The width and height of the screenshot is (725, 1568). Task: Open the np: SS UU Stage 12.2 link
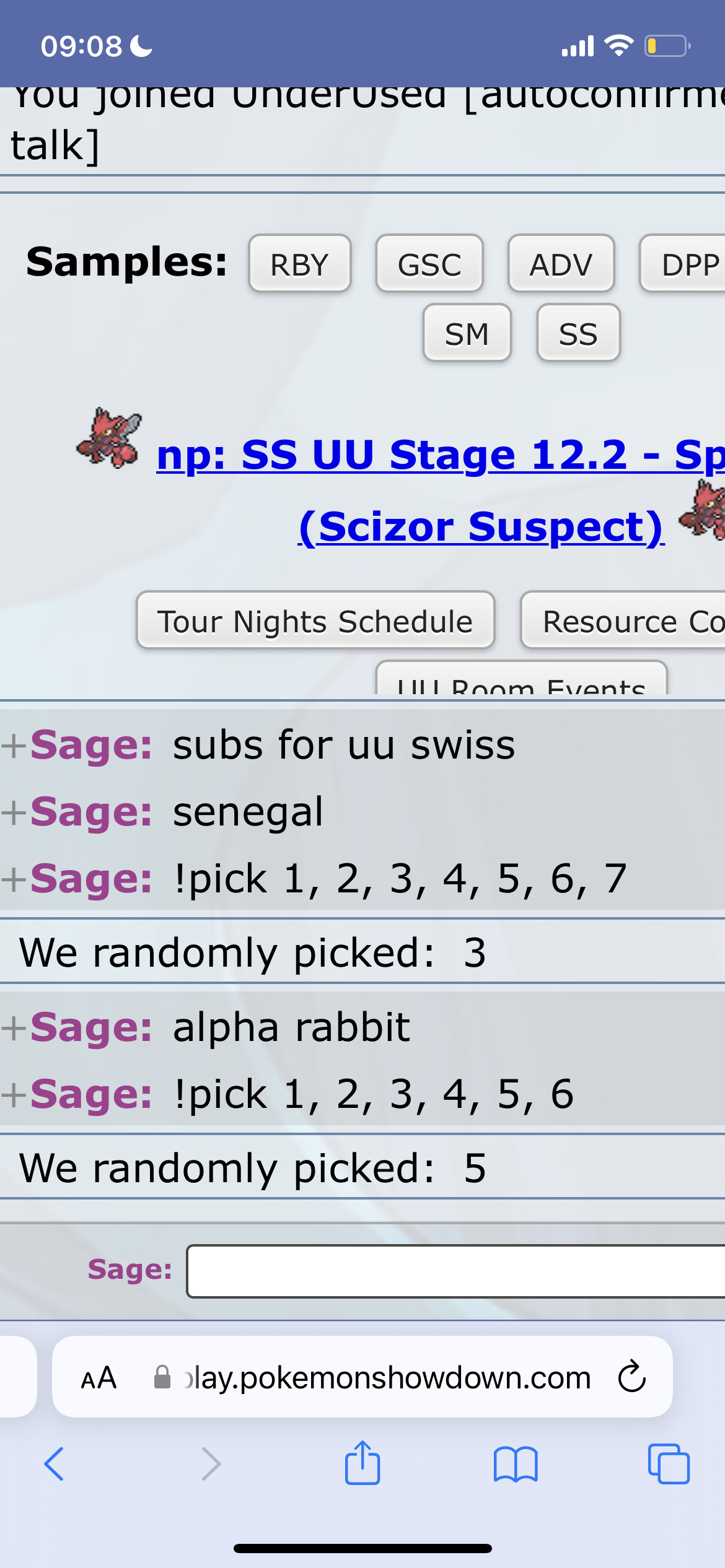pyautogui.click(x=441, y=455)
